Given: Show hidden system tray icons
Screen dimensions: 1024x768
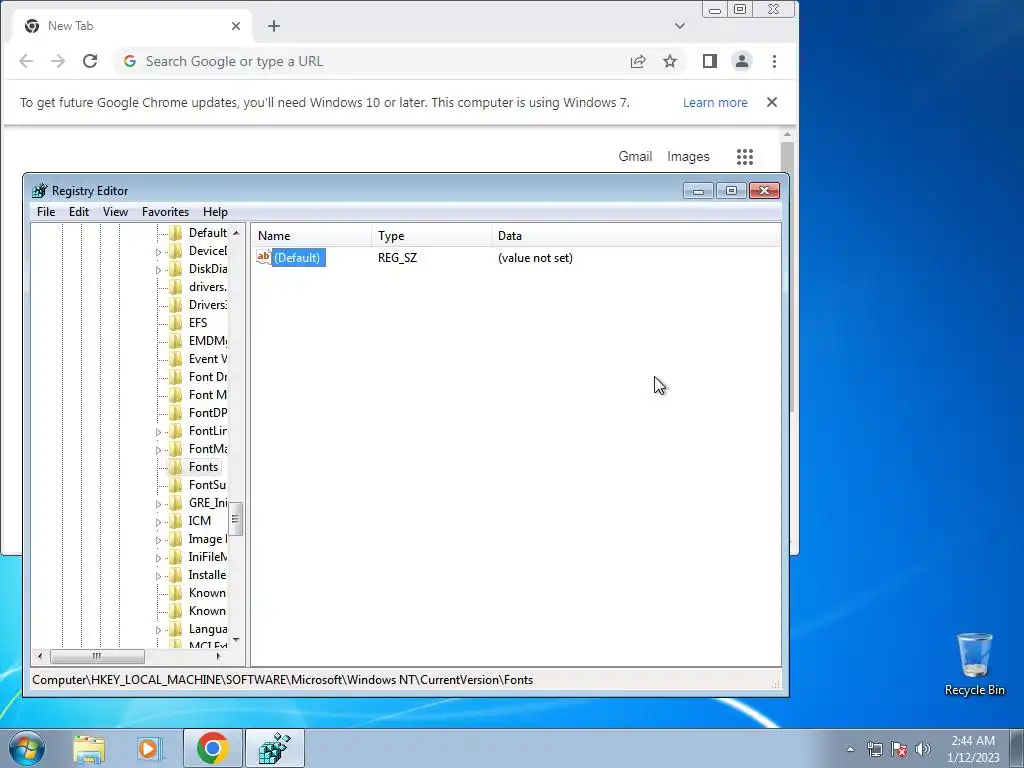Looking at the screenshot, I should [x=850, y=749].
